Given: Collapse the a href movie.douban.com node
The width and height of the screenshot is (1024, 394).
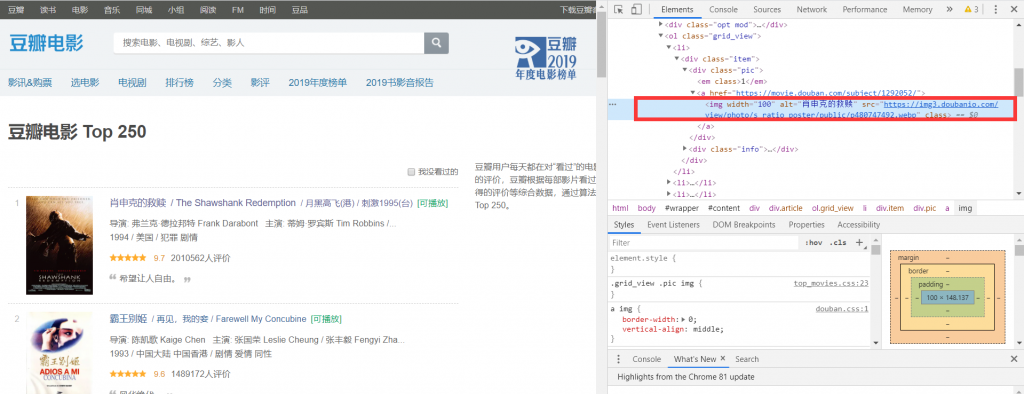Looking at the screenshot, I should tap(693, 93).
